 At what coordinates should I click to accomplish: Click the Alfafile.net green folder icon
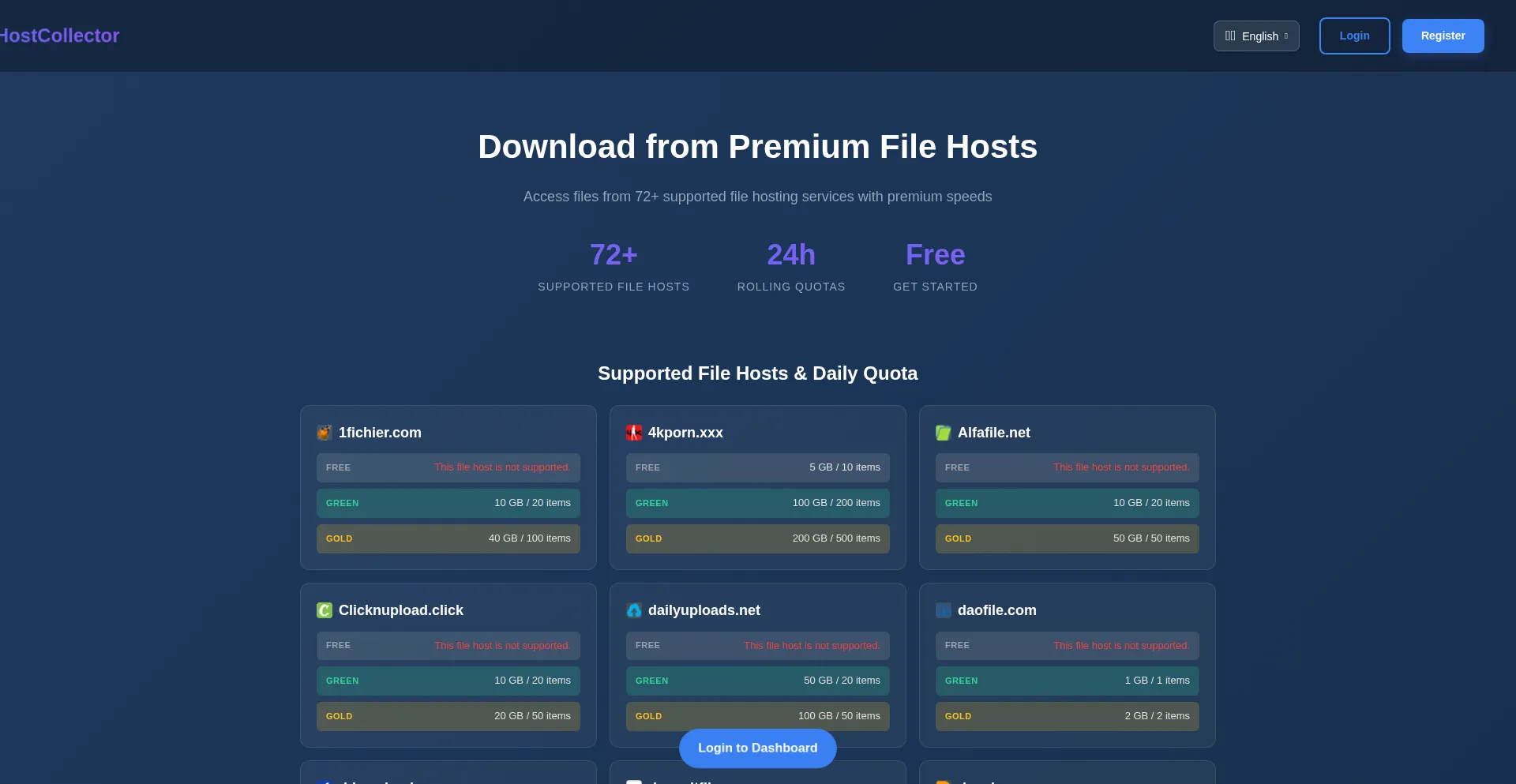pyautogui.click(x=943, y=433)
